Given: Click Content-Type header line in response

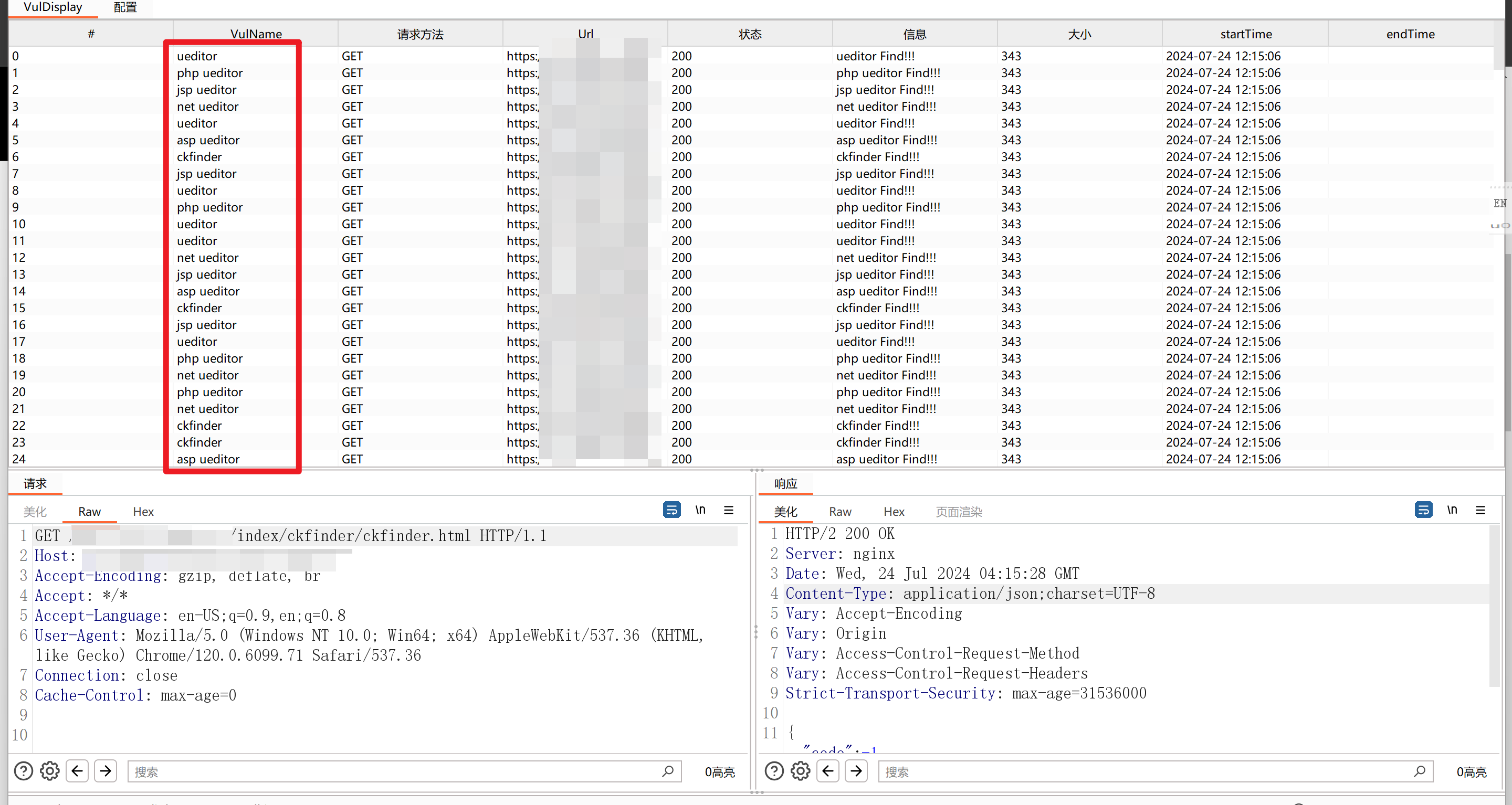Looking at the screenshot, I should pyautogui.click(x=970, y=594).
